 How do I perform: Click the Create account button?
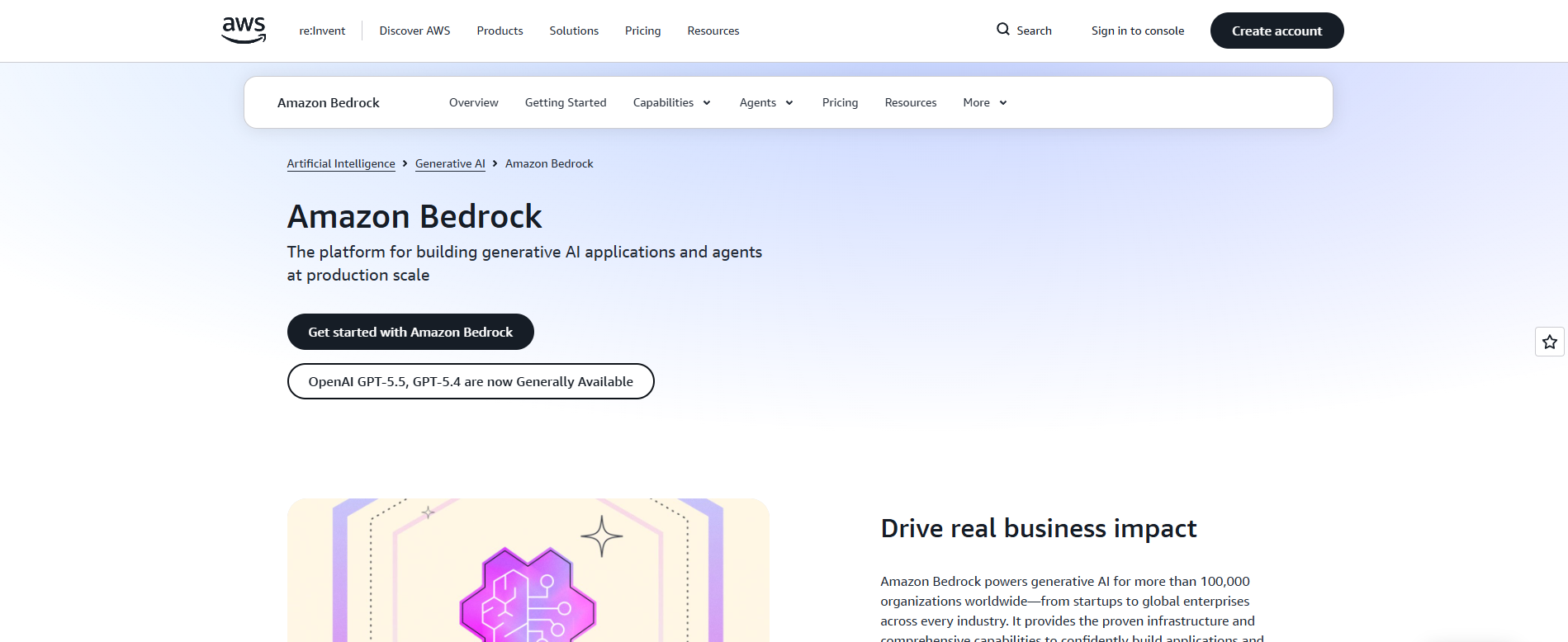[1277, 31]
